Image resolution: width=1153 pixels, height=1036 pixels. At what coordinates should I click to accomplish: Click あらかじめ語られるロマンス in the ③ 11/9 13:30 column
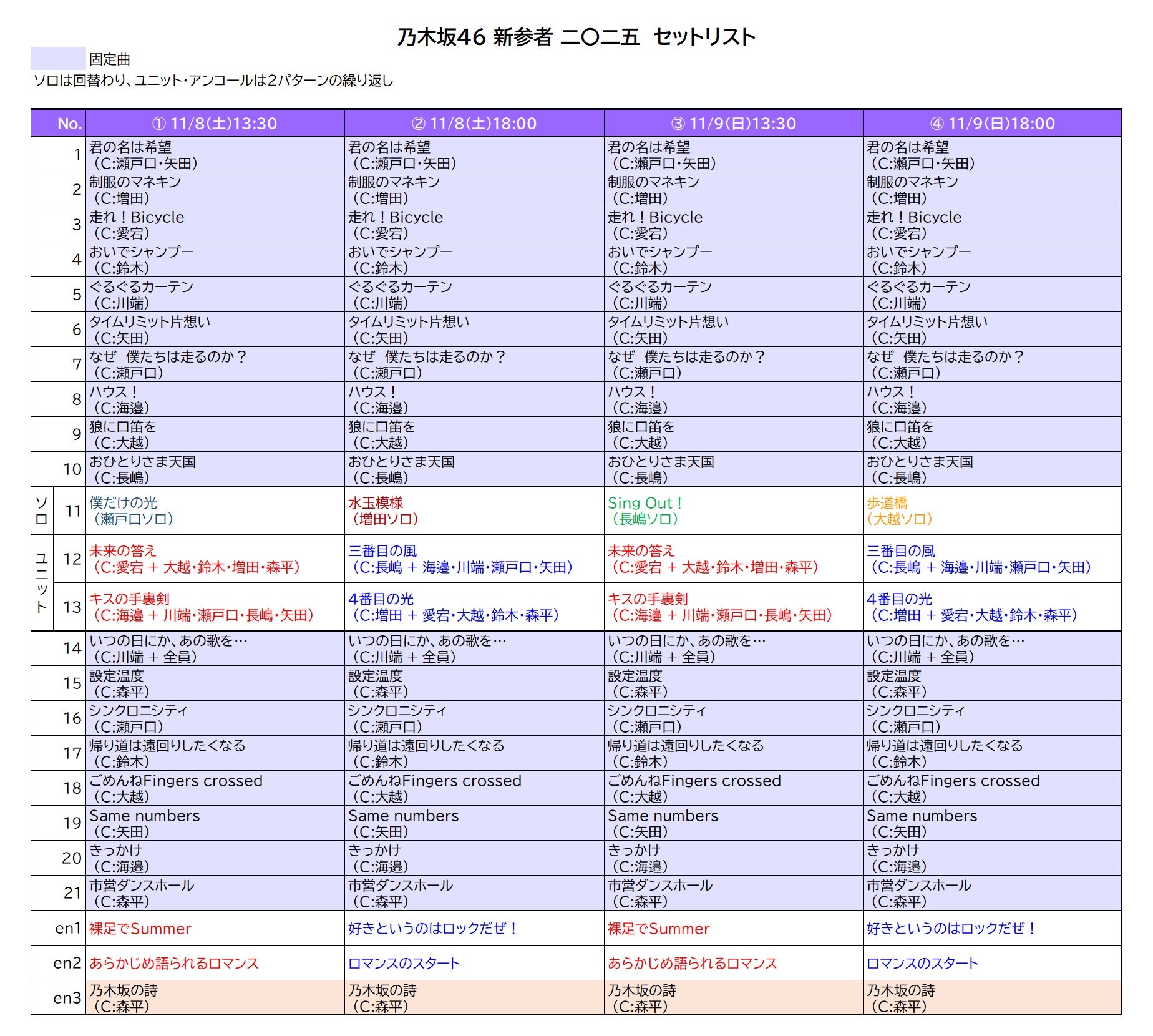[734, 963]
